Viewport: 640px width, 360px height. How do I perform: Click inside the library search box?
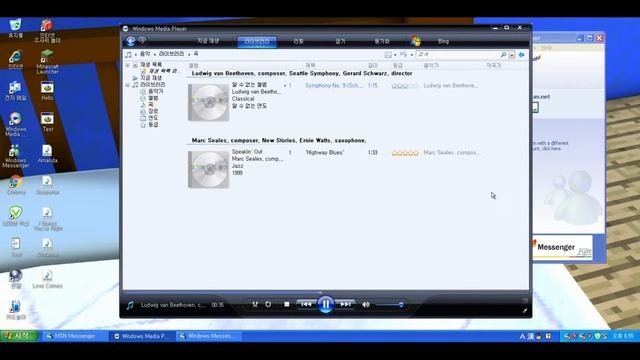pyautogui.click(x=457, y=55)
